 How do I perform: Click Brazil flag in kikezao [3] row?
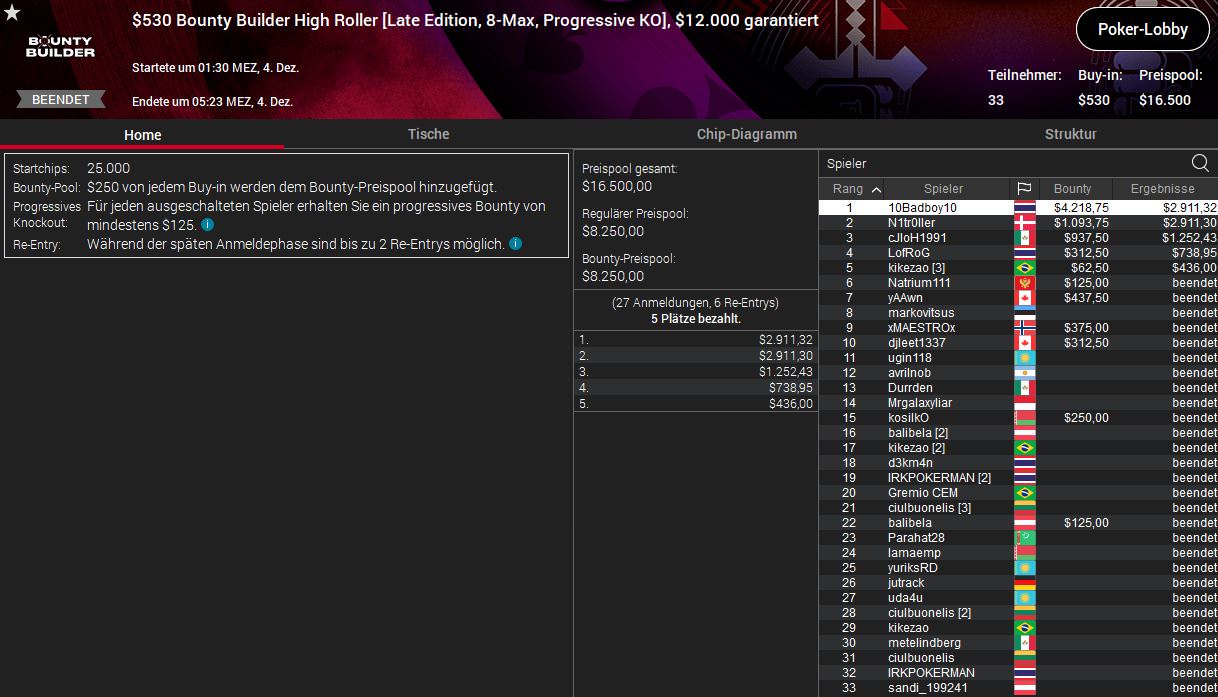1024,268
